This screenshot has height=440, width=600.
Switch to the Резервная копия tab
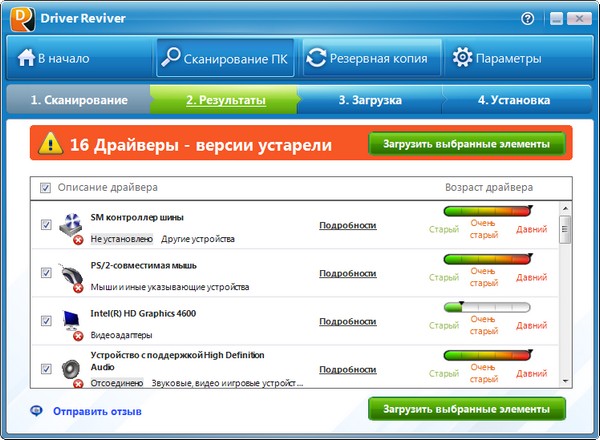(x=366, y=58)
